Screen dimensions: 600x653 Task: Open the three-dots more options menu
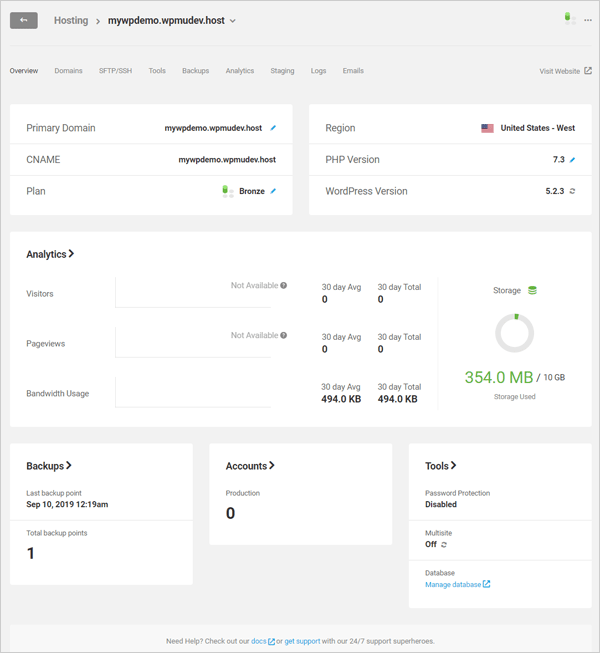click(588, 20)
